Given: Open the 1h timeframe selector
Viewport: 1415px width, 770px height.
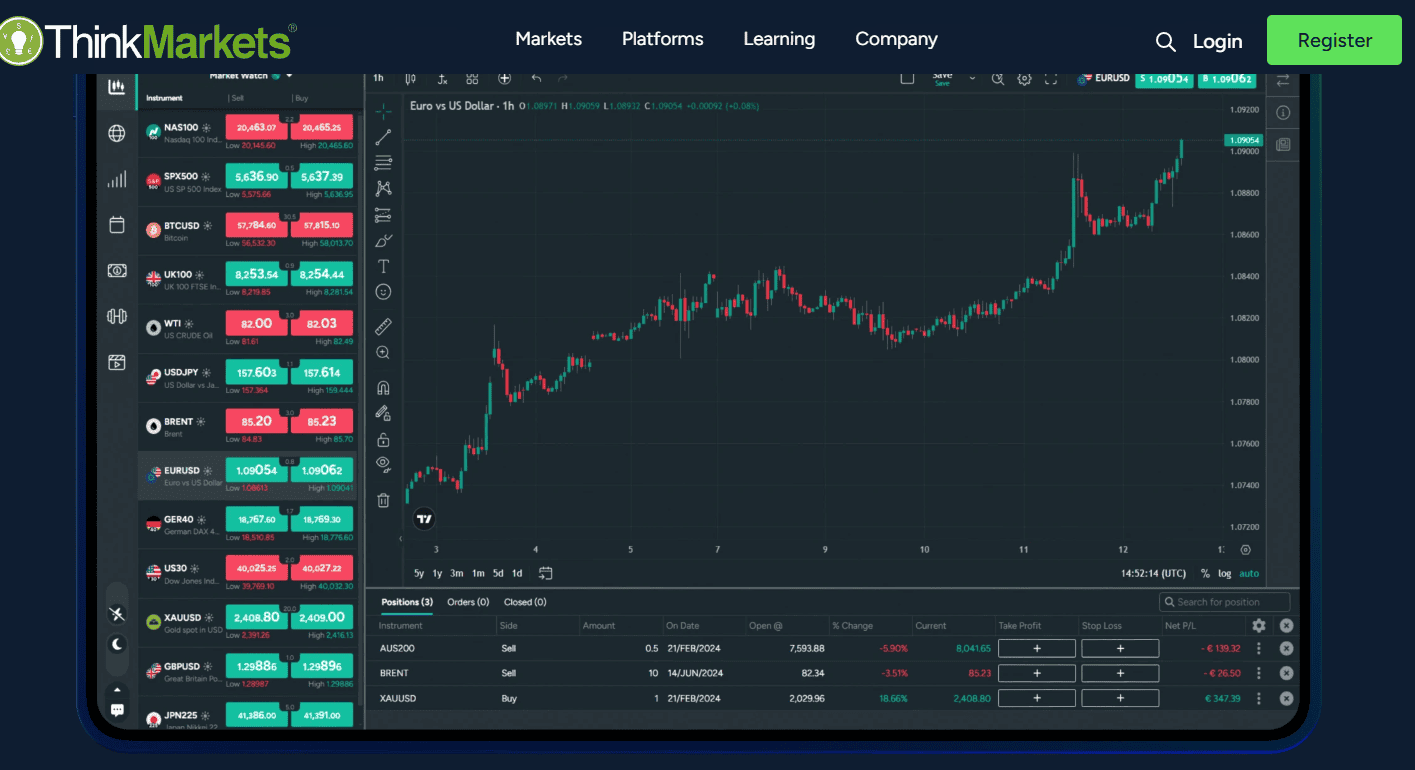Looking at the screenshot, I should click(378, 77).
